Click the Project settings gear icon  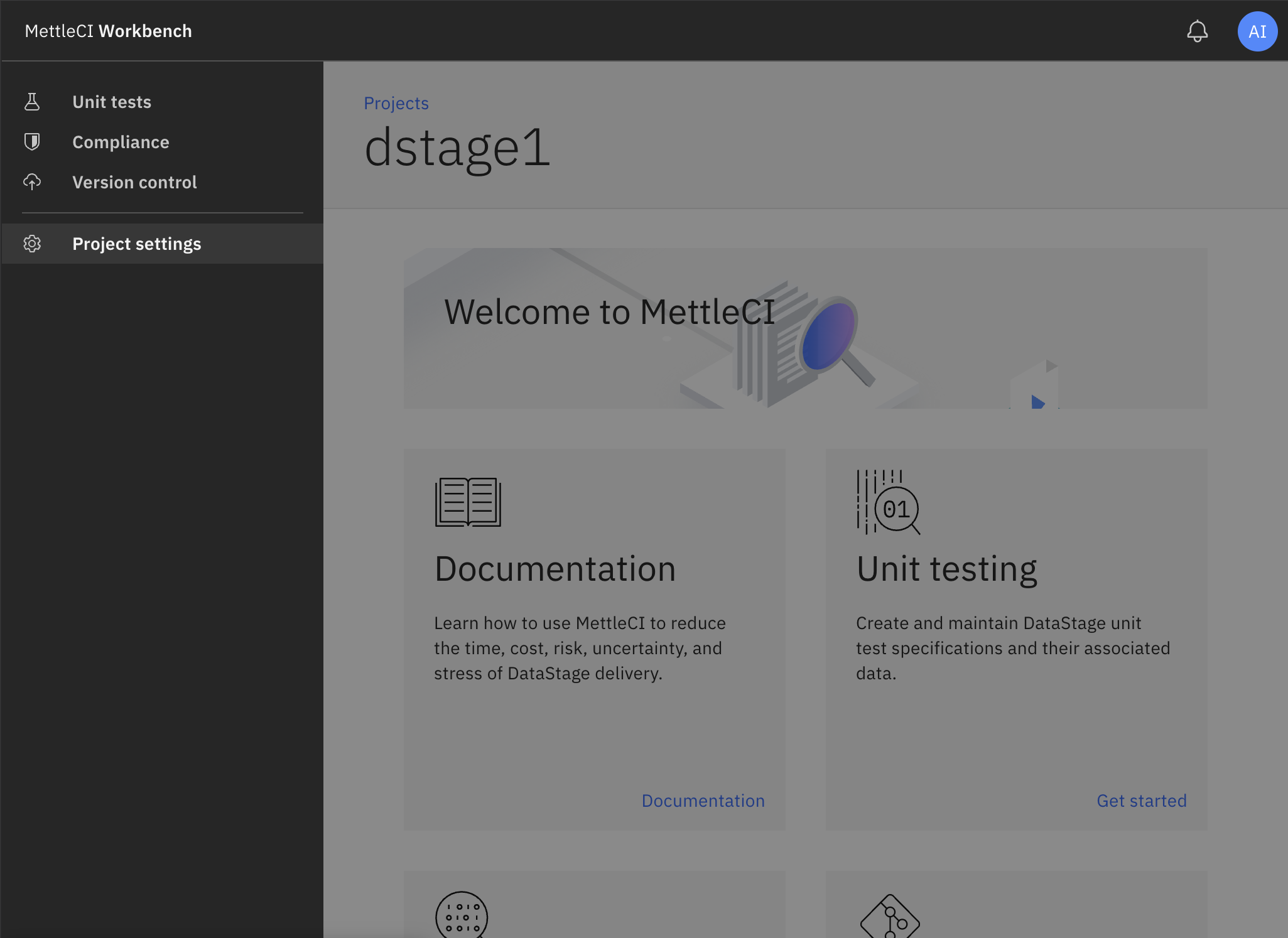tap(32, 244)
